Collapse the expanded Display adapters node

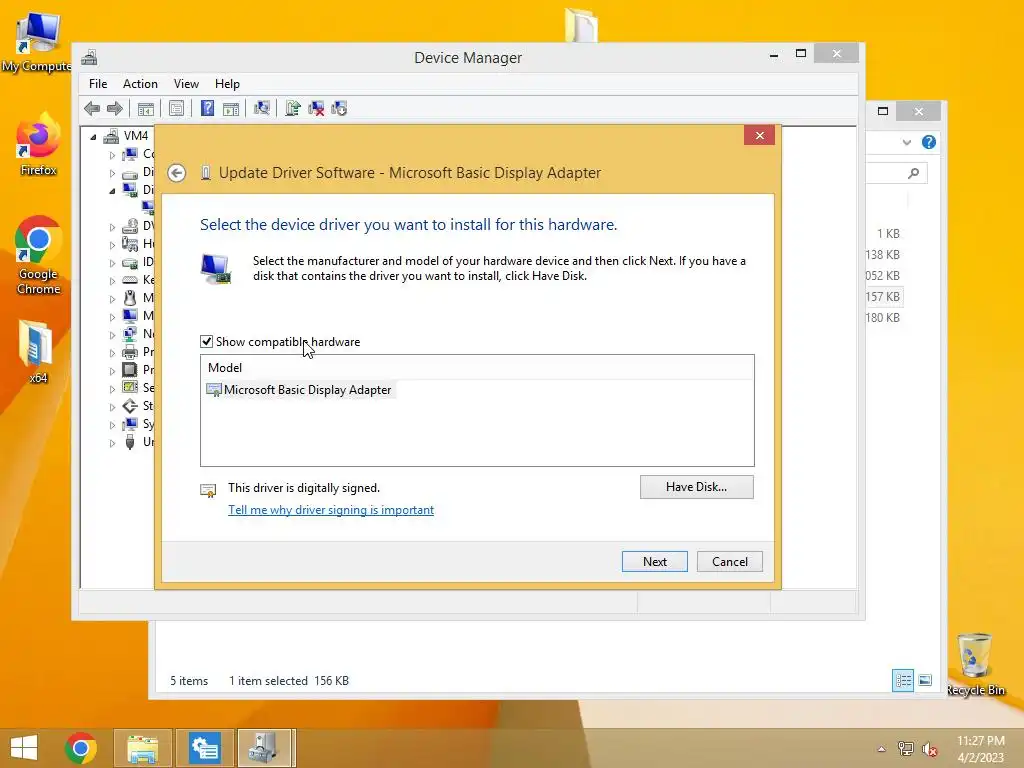pos(112,191)
